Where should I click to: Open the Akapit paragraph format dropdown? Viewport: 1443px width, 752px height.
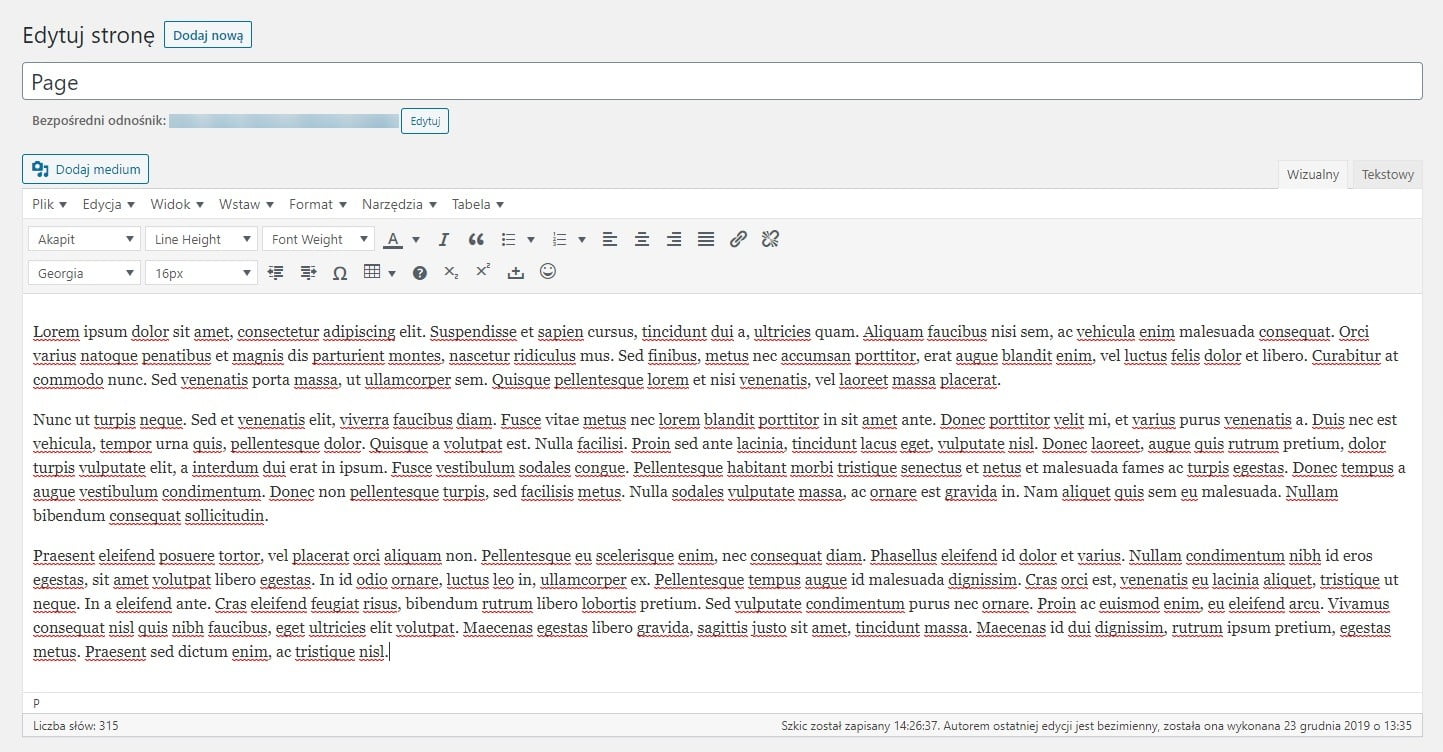coord(84,240)
